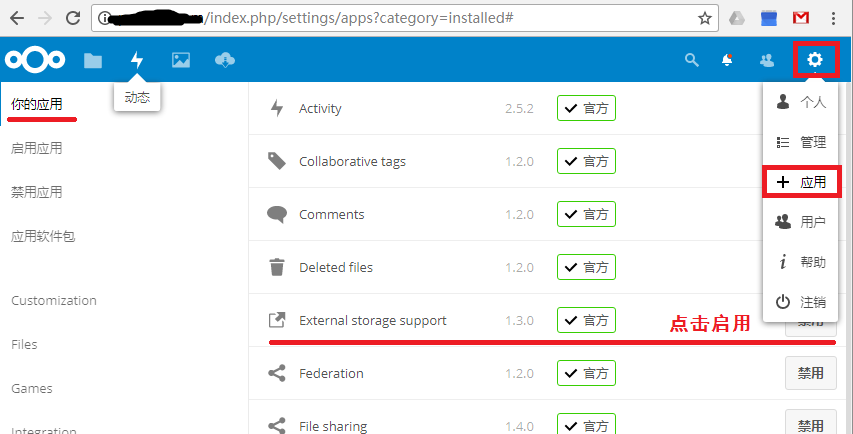Click the browser address bar
Screen dimensions: 853x434
pyautogui.click(x=405, y=18)
